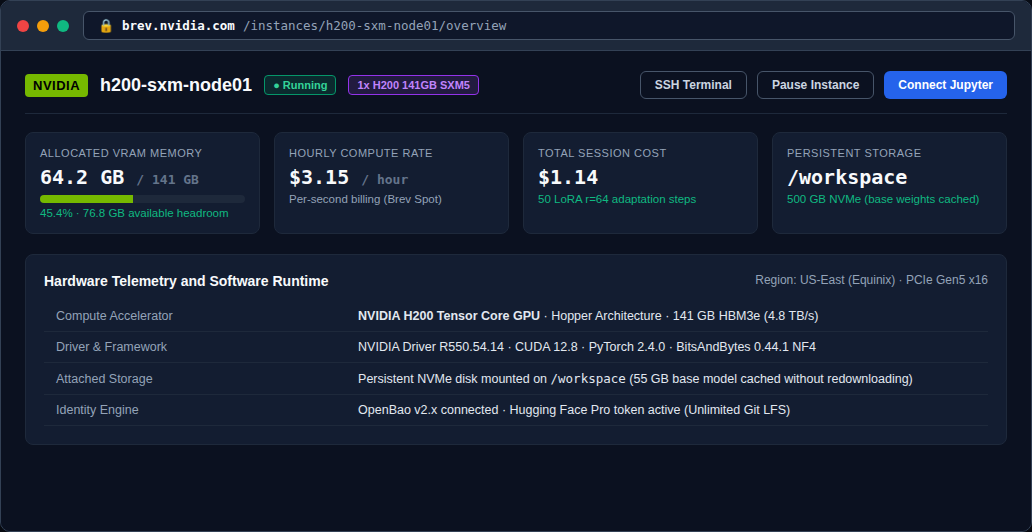Click the OpenBao v2.x connected value
Image resolution: width=1032 pixels, height=532 pixels.
point(428,410)
